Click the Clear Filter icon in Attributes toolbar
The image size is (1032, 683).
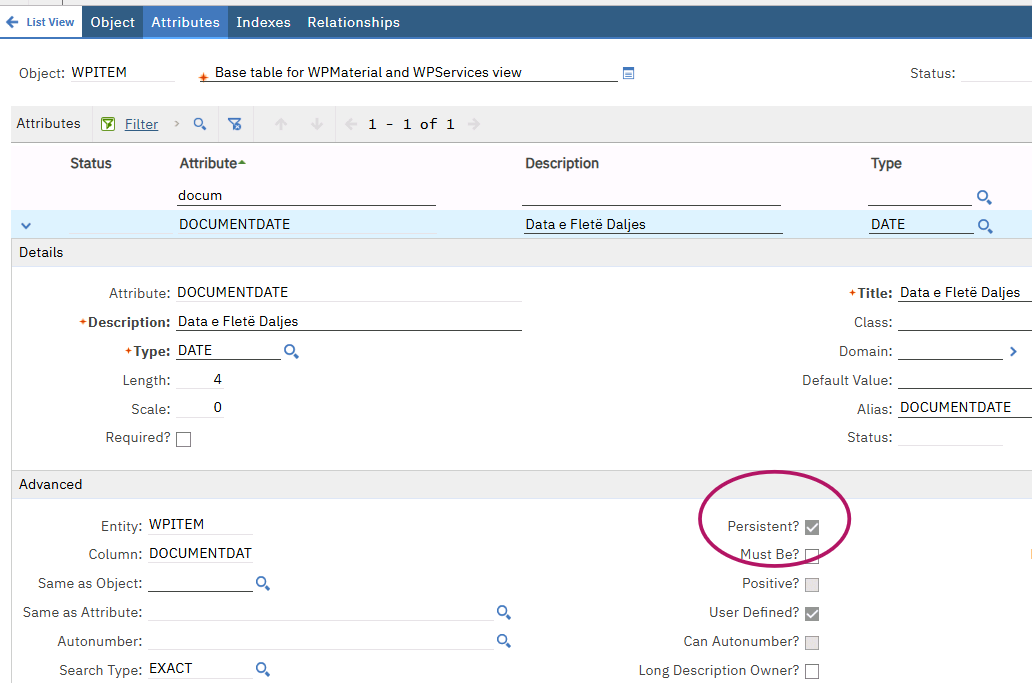tap(235, 124)
